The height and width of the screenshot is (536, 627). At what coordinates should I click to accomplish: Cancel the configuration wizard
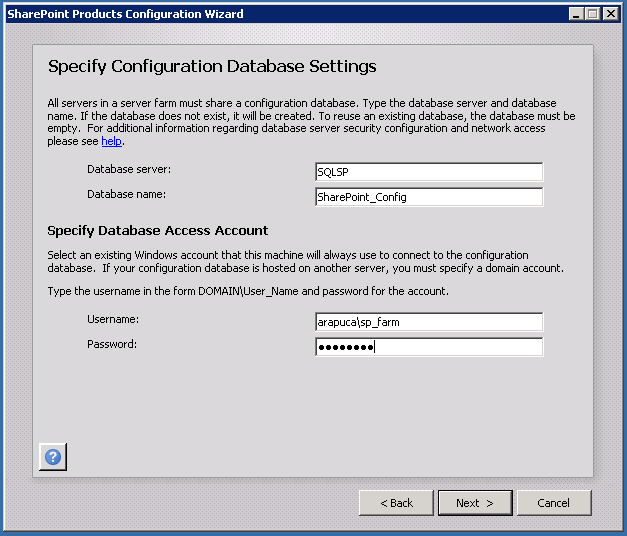click(552, 503)
